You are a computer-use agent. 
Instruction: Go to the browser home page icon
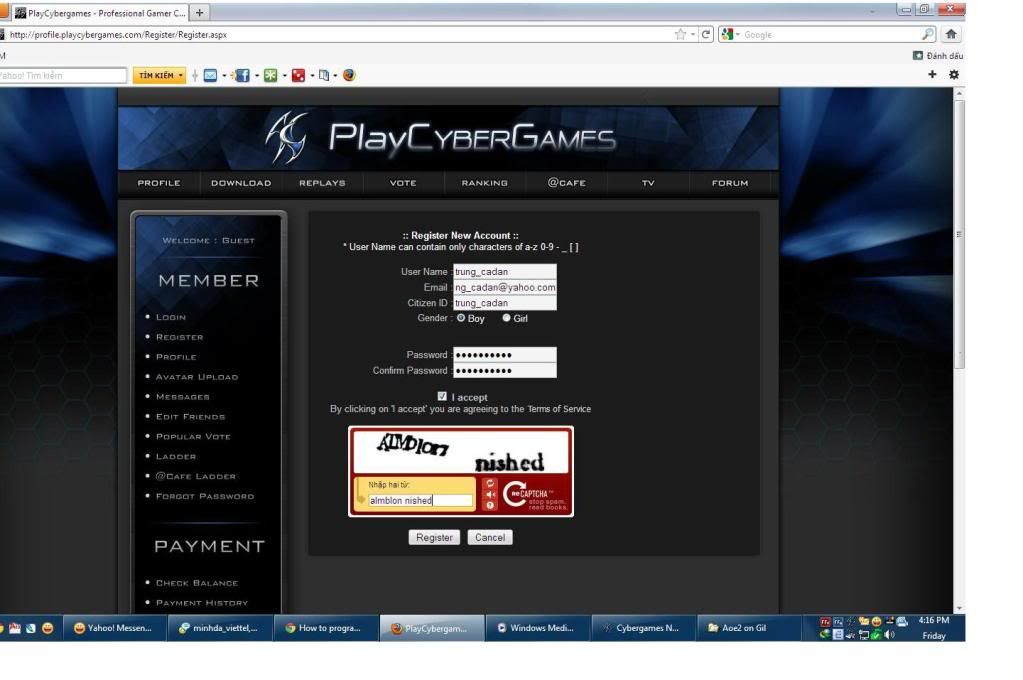coord(951,34)
